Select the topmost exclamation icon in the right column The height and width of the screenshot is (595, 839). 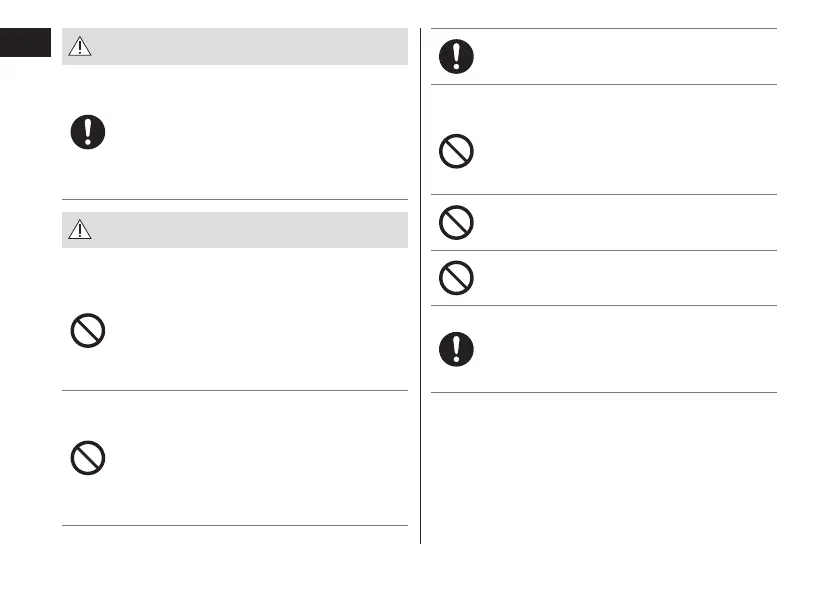(x=457, y=56)
